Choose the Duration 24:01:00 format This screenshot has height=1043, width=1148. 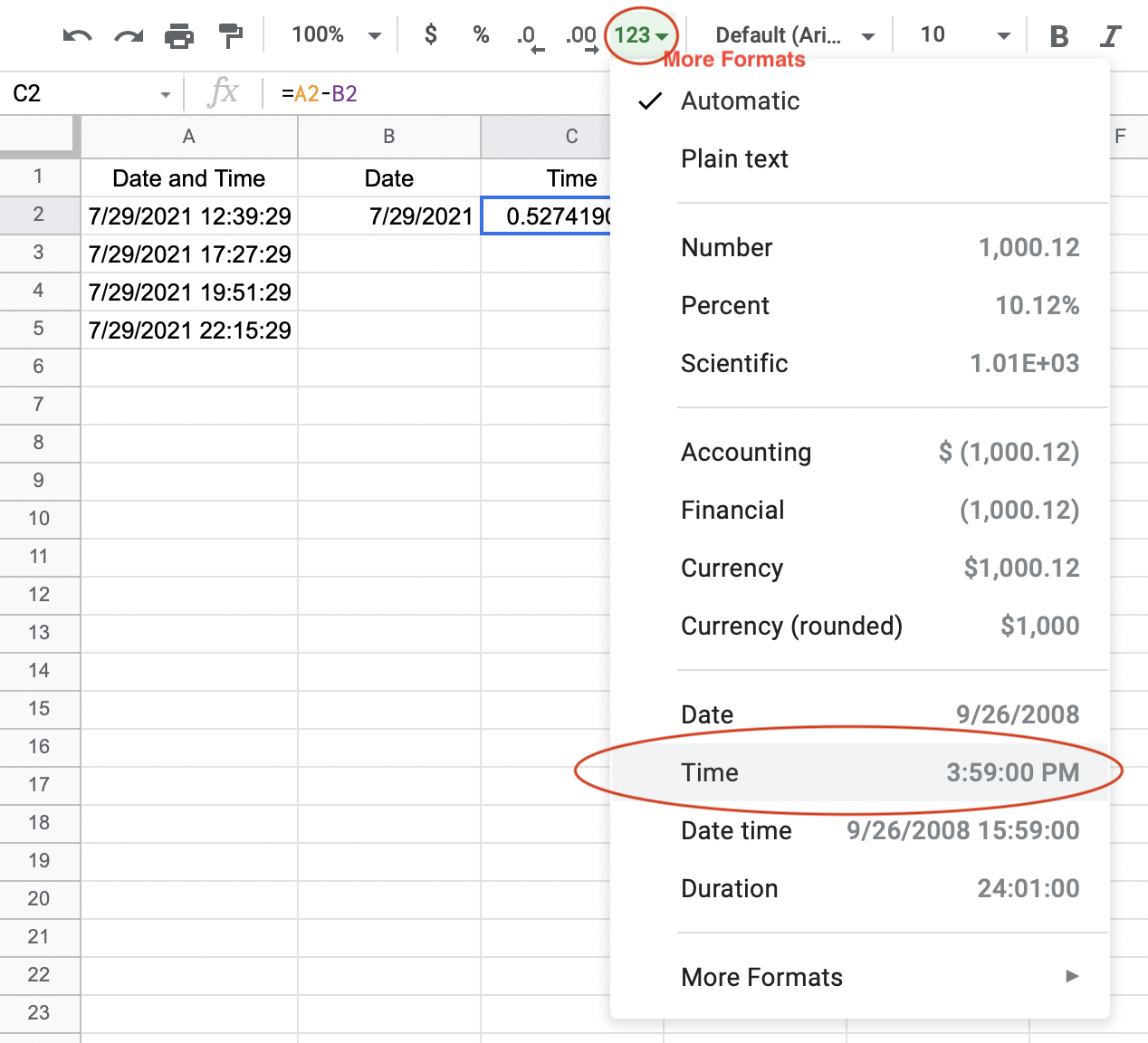860,888
